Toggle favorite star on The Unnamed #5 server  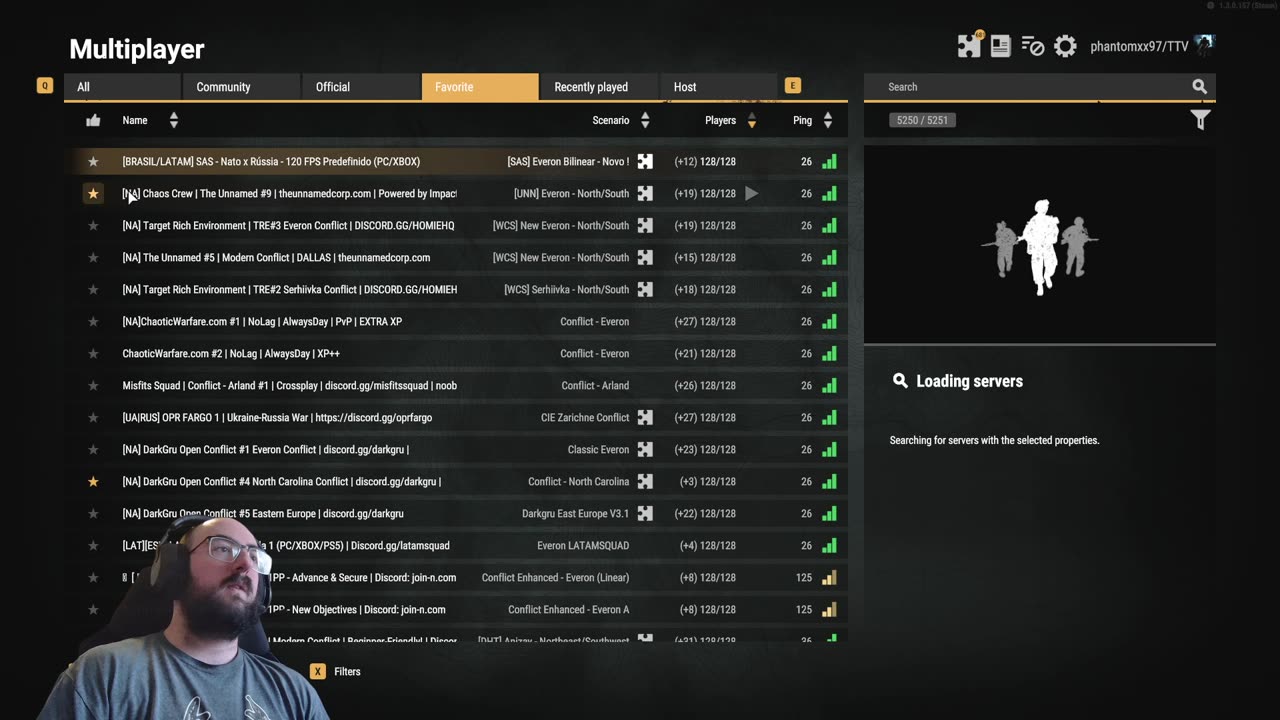pyautogui.click(x=93, y=257)
